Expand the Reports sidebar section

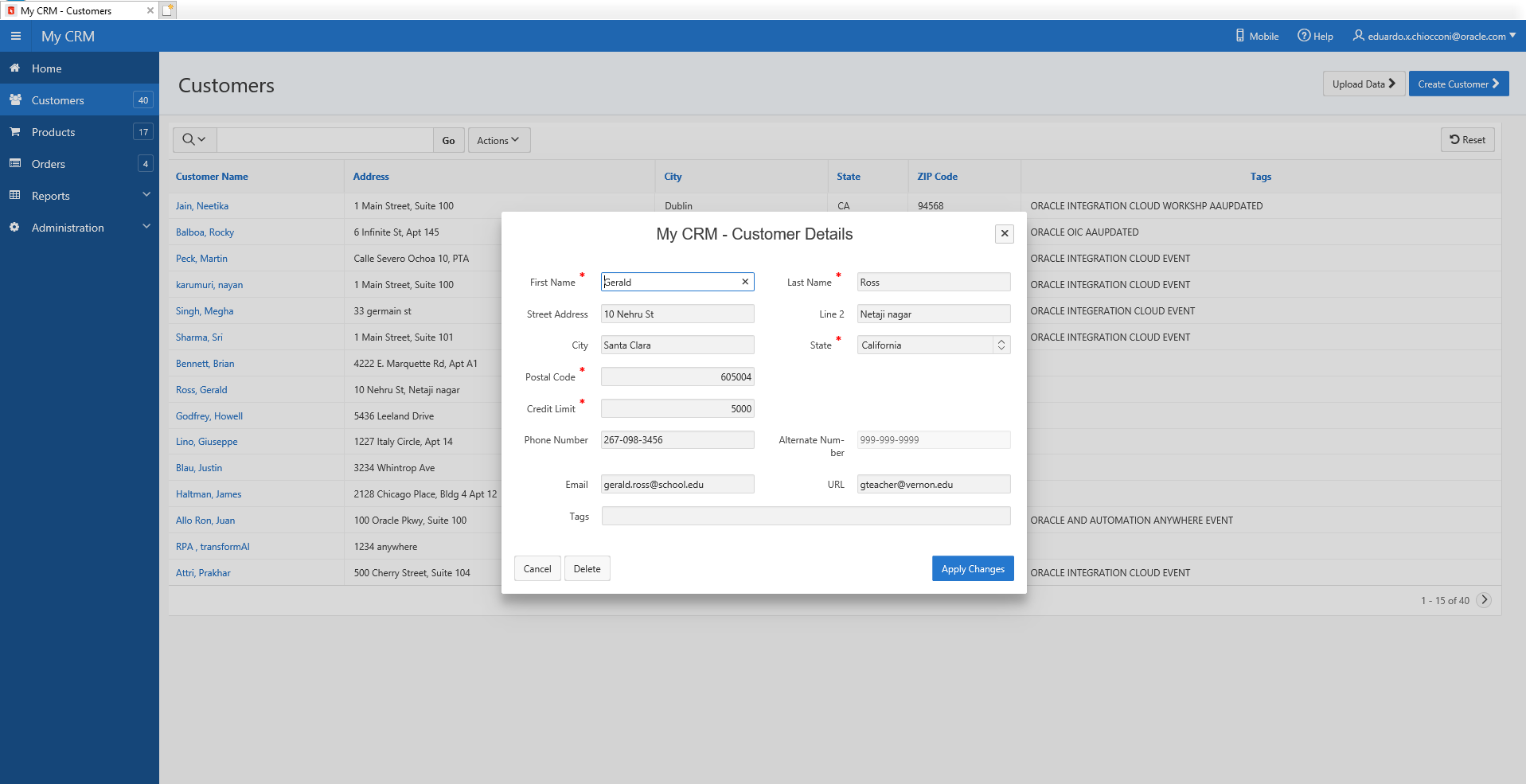(146, 195)
